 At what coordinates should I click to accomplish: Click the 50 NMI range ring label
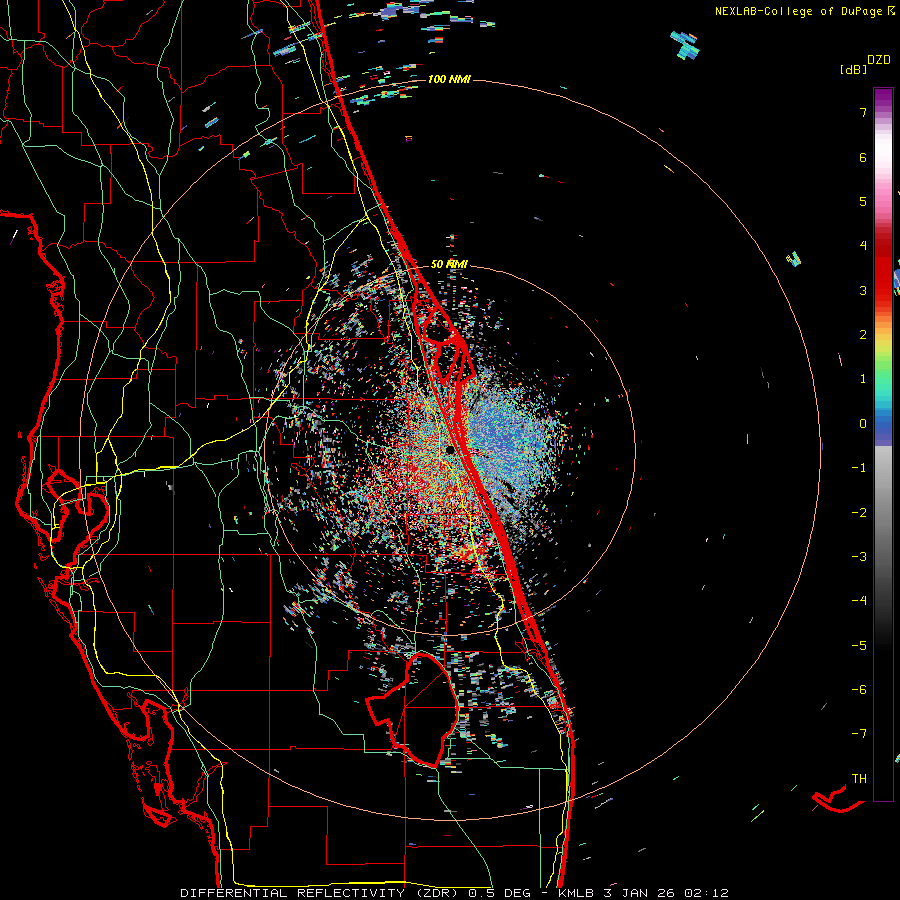pos(449,264)
